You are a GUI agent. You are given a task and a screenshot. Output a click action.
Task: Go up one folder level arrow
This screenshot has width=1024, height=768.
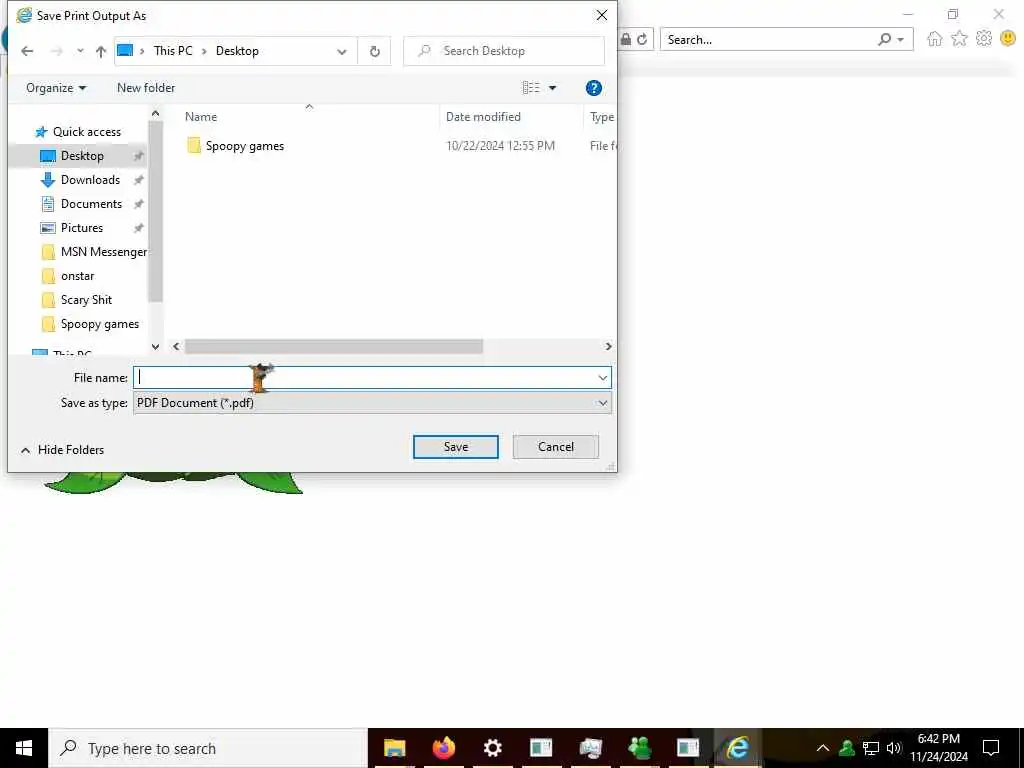click(x=101, y=51)
